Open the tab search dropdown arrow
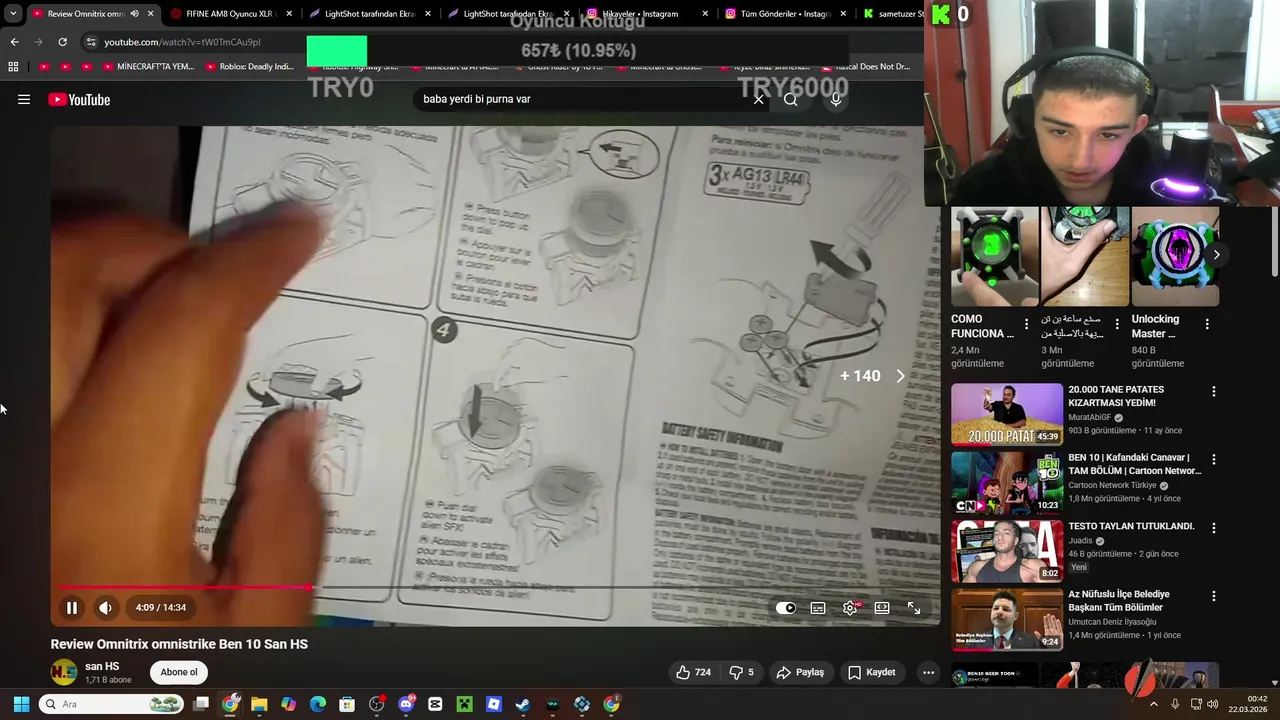The image size is (1280, 720). pyautogui.click(x=13, y=14)
